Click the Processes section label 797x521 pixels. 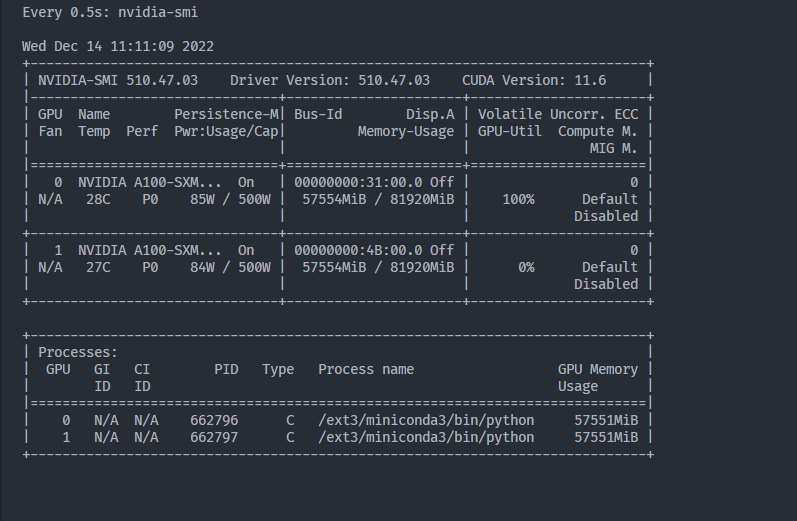78,352
